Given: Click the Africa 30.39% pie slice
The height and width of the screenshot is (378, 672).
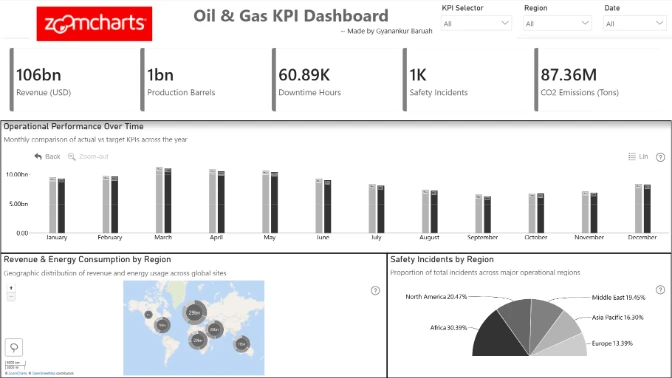Looking at the screenshot, I should (x=498, y=337).
